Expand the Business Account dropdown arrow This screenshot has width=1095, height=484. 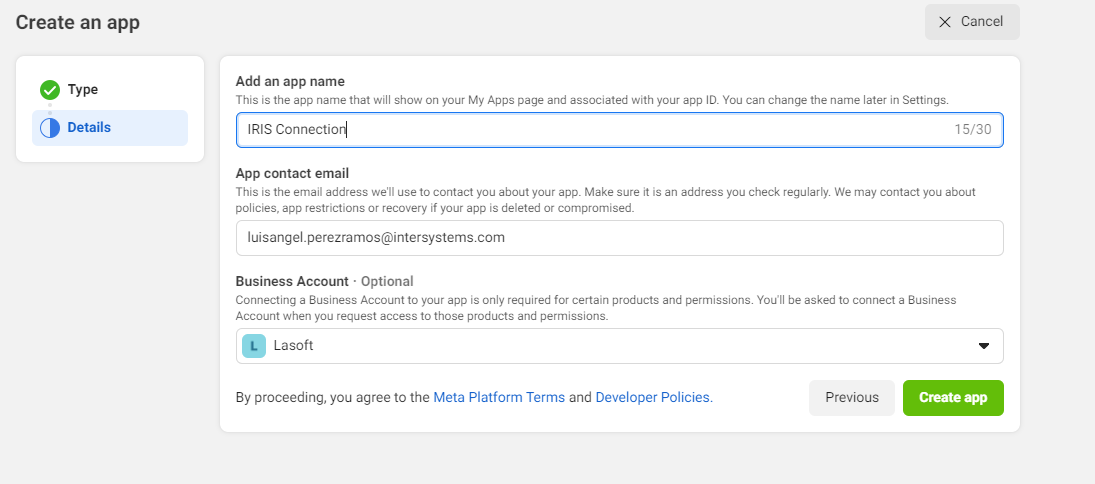(983, 346)
